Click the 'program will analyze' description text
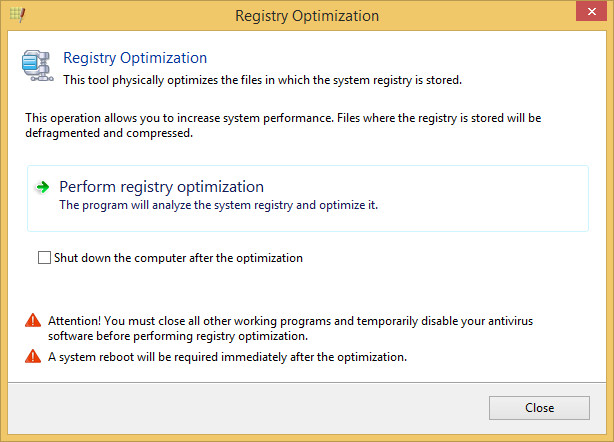Screen dimensions: 614x442 pyautogui.click(x=219, y=205)
